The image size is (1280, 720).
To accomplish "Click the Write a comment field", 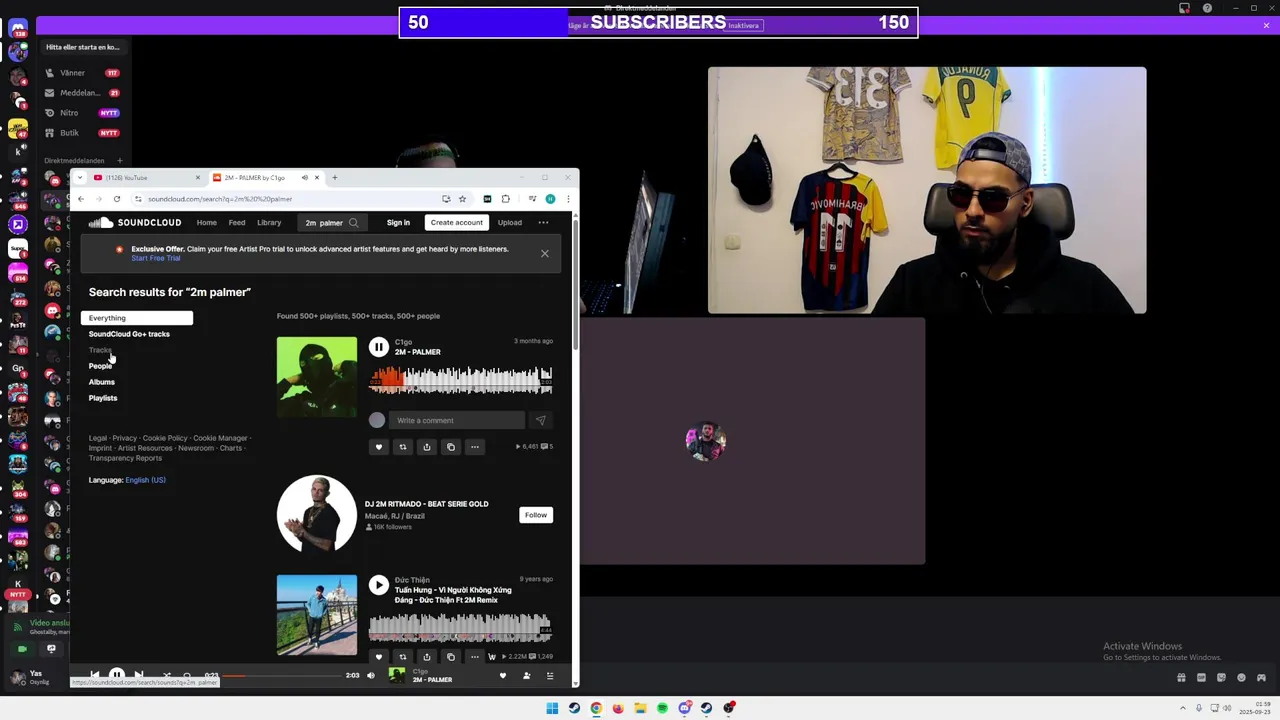I will point(457,420).
